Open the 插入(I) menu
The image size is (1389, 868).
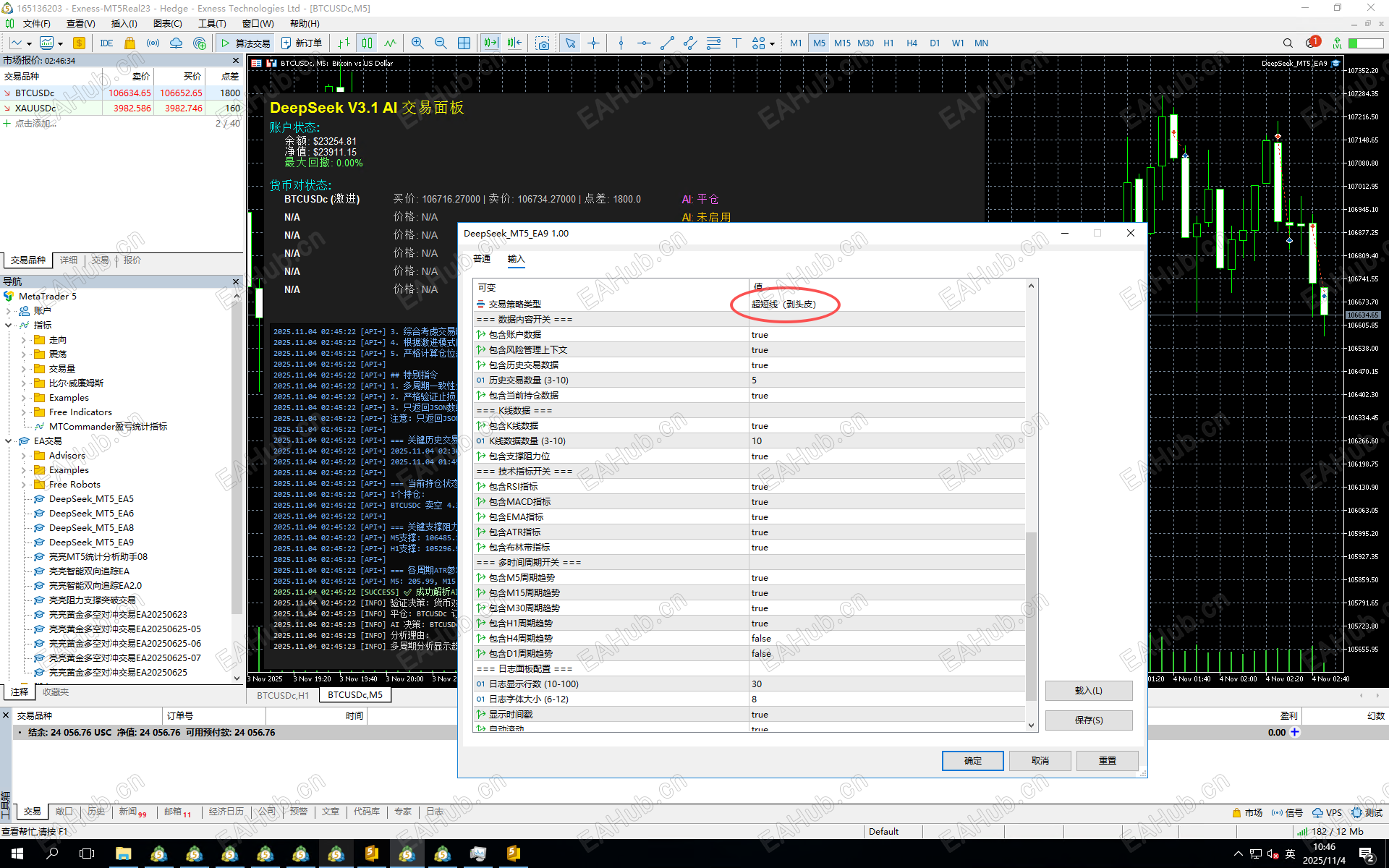124,24
